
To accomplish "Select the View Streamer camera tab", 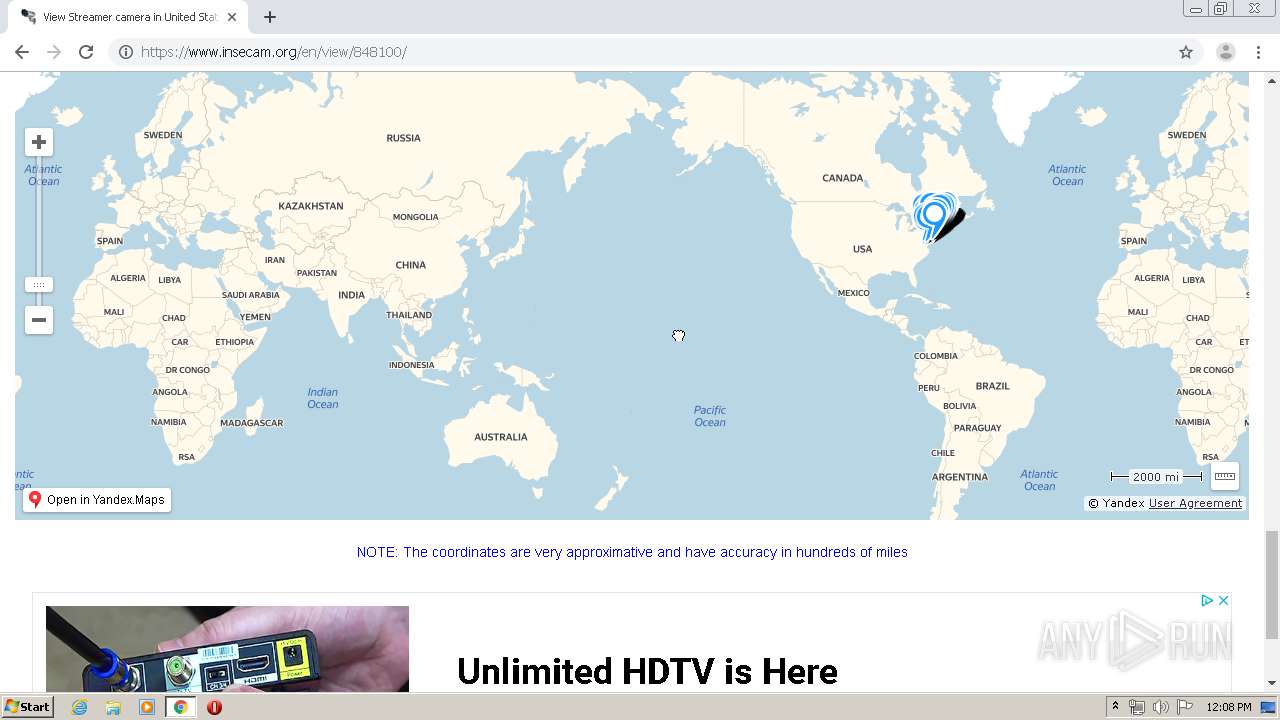I will 130,17.
